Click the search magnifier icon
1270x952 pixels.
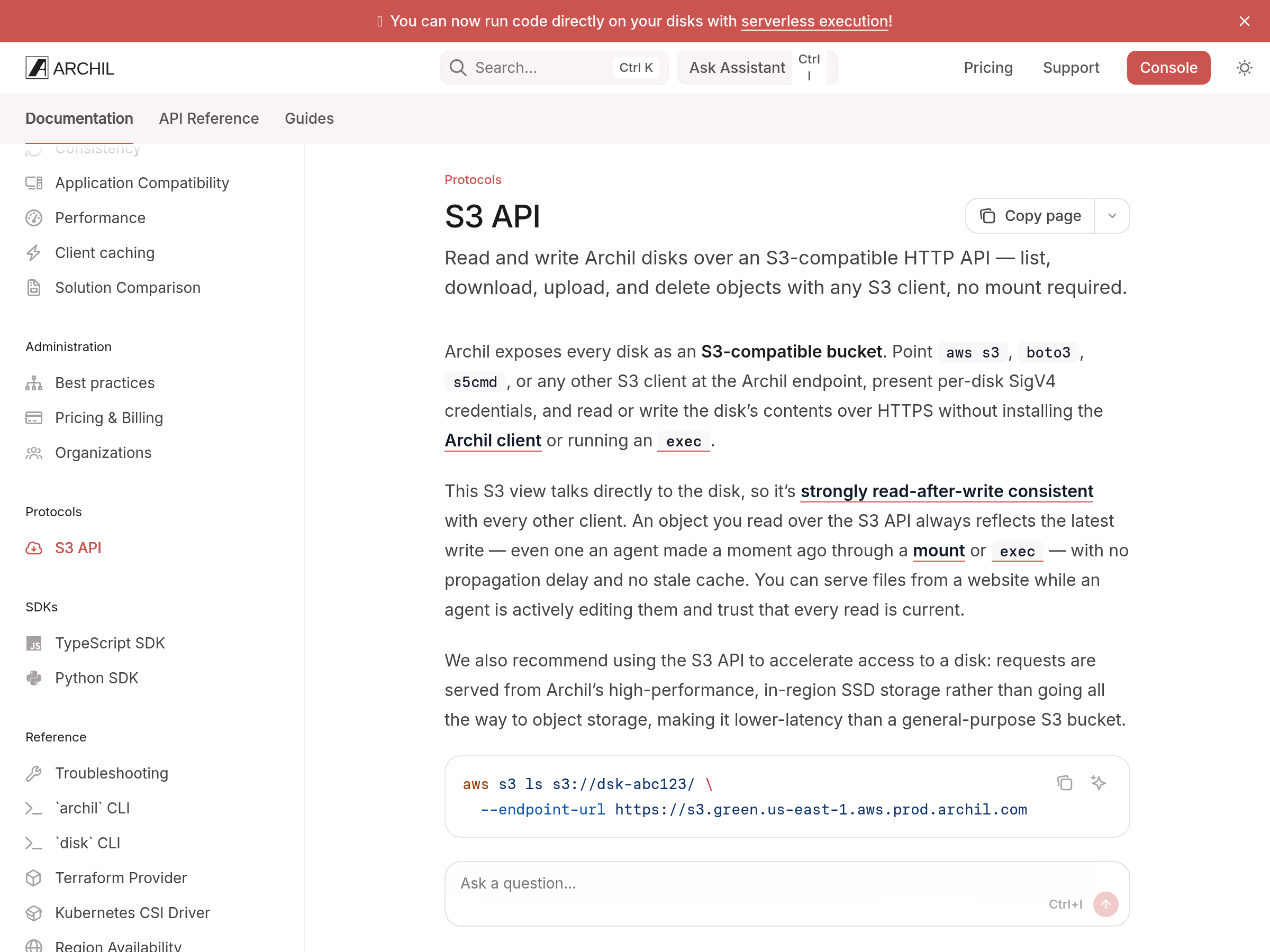coord(458,68)
